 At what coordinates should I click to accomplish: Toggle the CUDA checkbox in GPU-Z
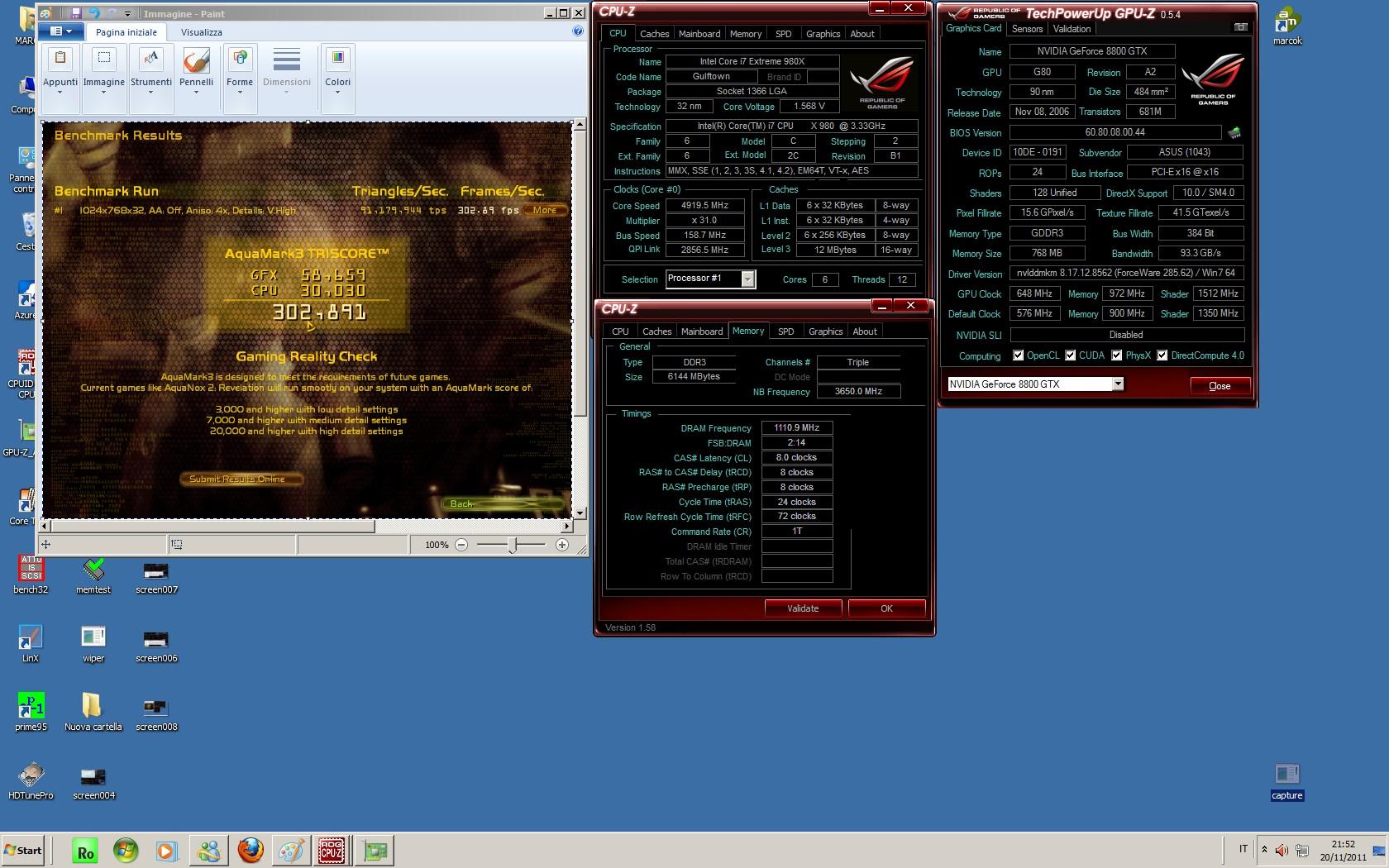pyautogui.click(x=1071, y=355)
